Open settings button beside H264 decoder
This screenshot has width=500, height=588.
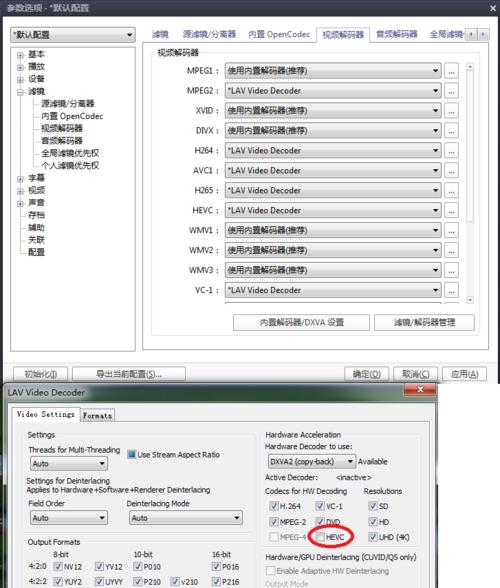pyautogui.click(x=451, y=151)
